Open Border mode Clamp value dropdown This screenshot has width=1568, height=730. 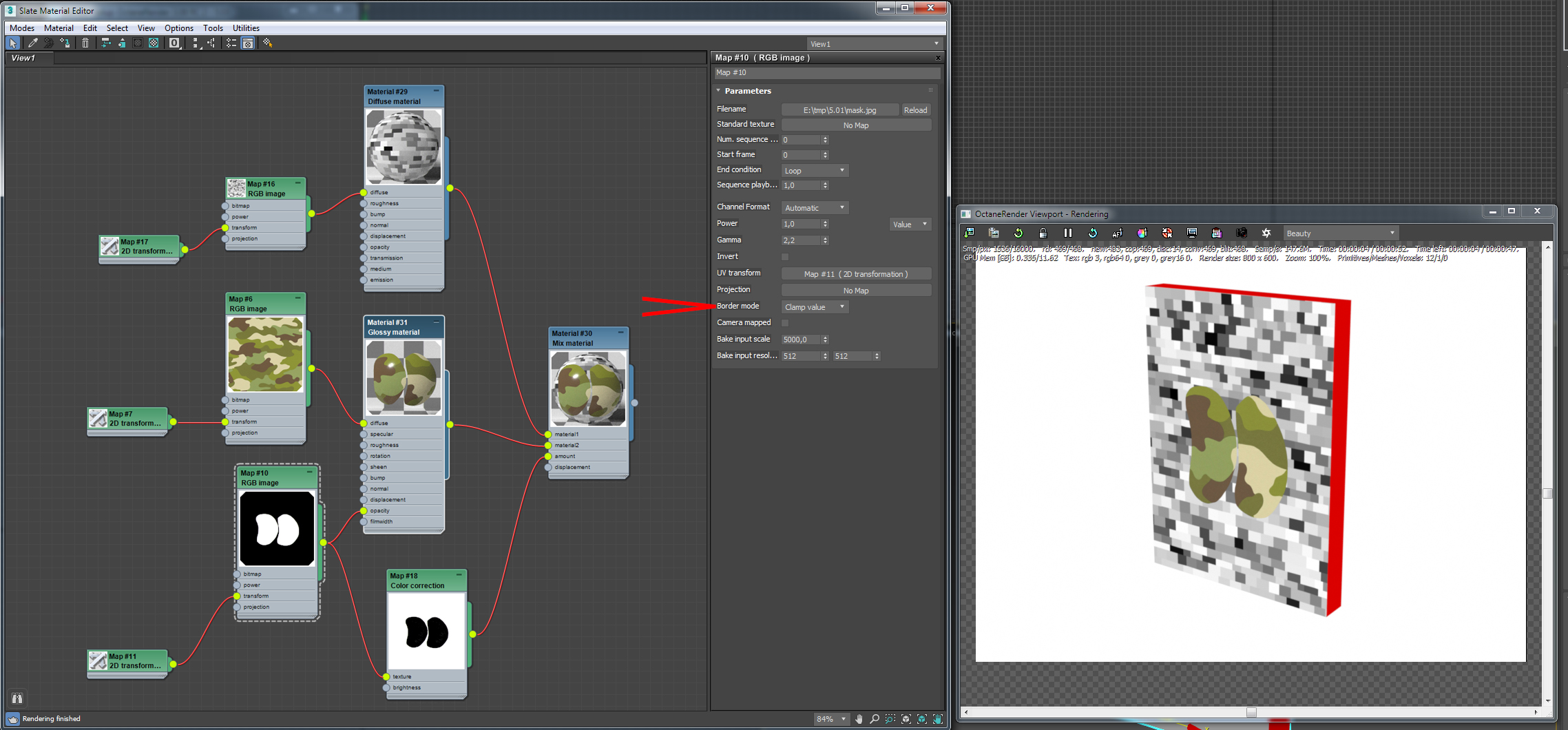pyautogui.click(x=815, y=306)
